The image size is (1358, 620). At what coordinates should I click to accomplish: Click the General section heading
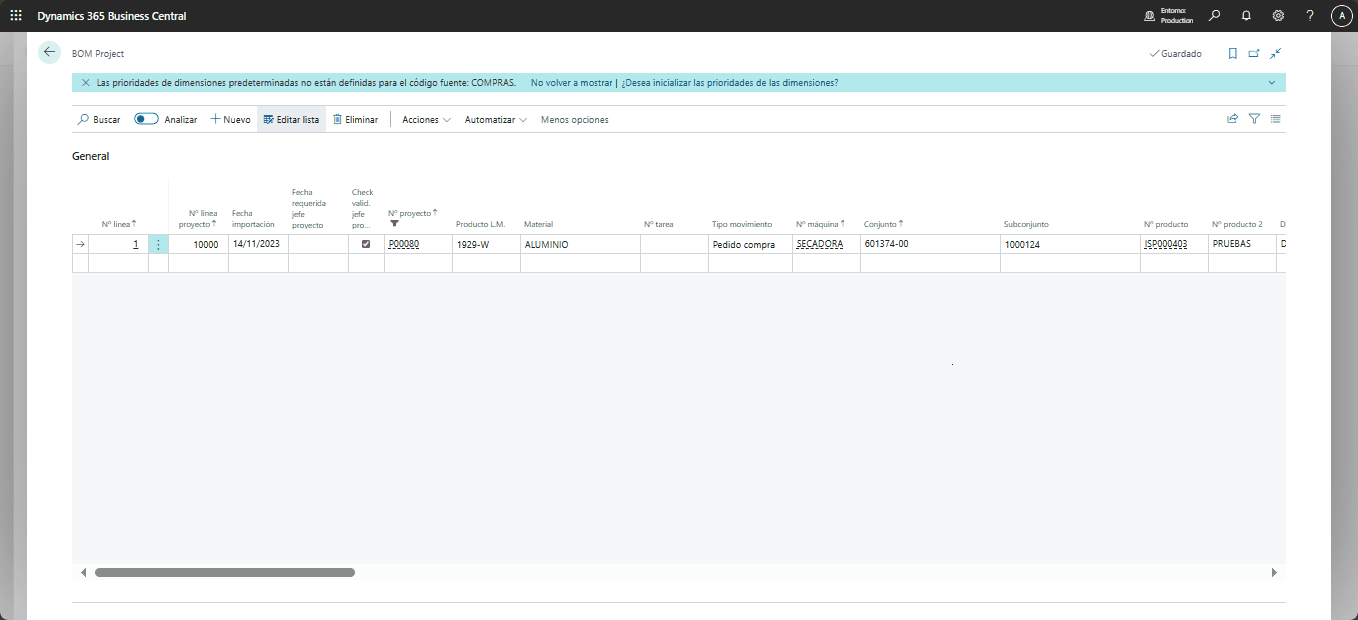91,156
